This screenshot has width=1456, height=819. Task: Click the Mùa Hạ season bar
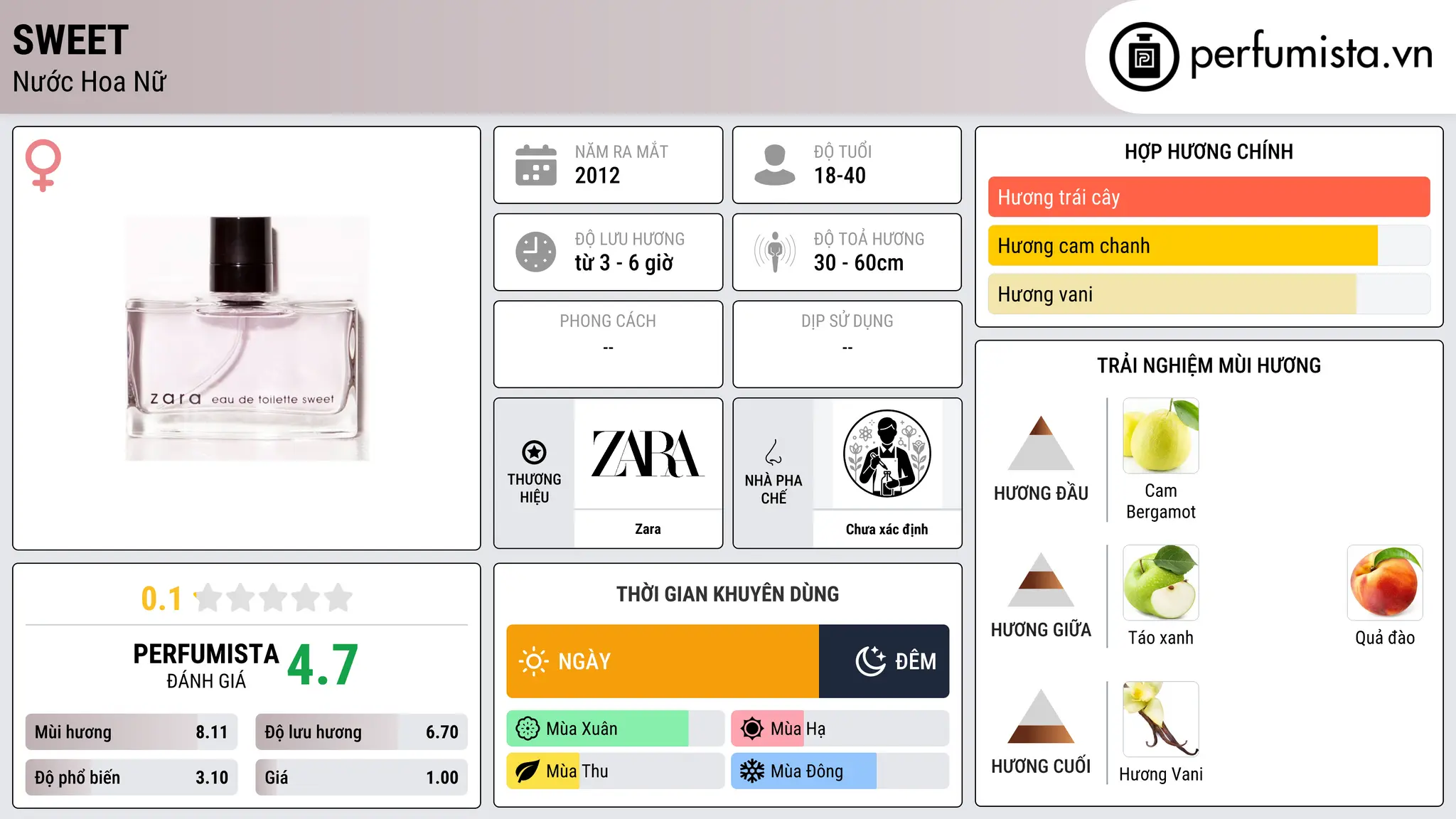click(x=840, y=729)
